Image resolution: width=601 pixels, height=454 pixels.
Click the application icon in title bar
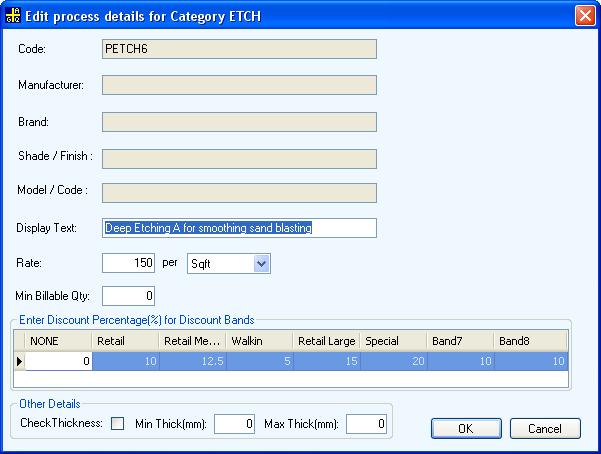point(13,16)
